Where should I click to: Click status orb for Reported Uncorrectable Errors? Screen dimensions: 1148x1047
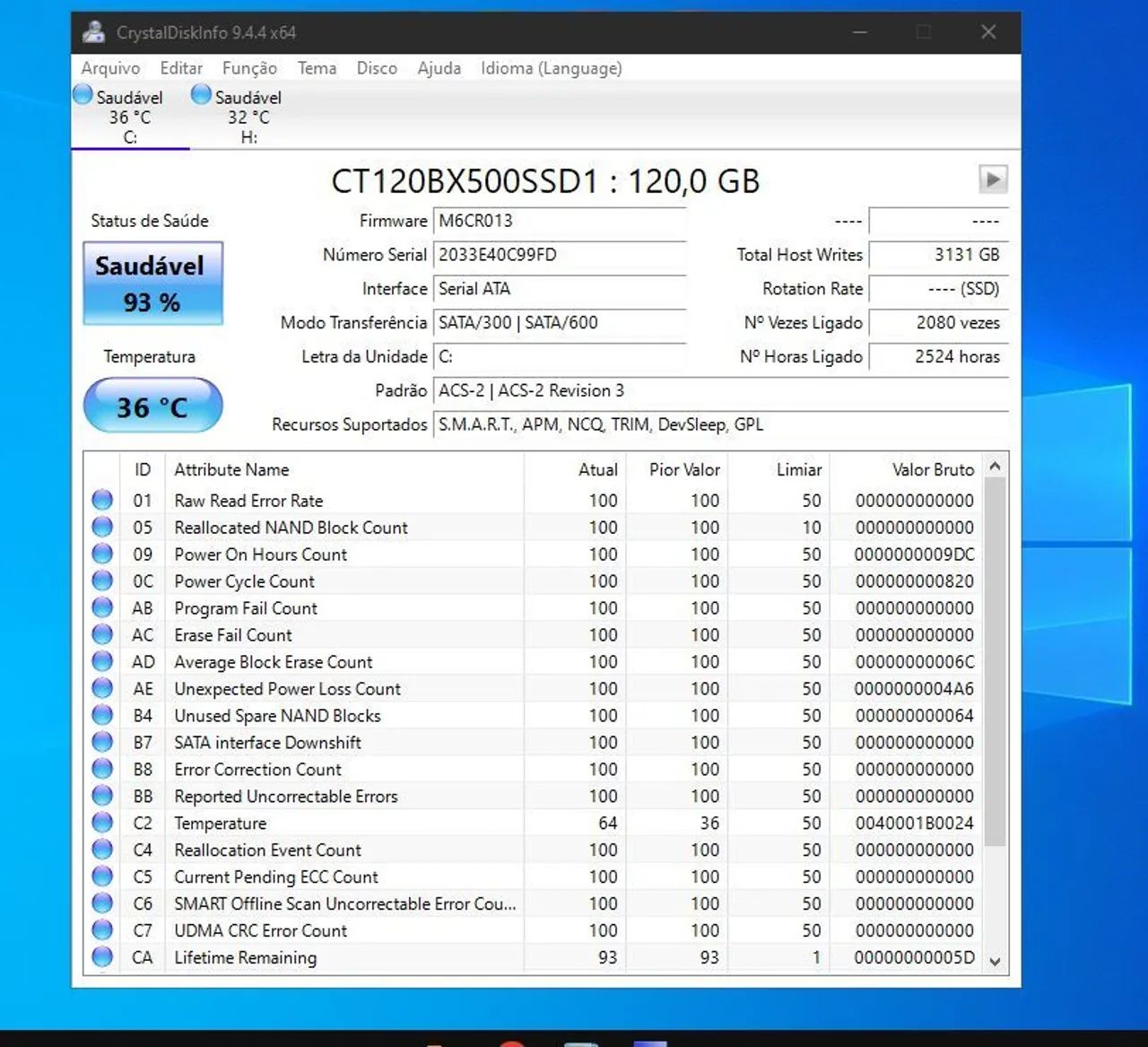(x=102, y=796)
